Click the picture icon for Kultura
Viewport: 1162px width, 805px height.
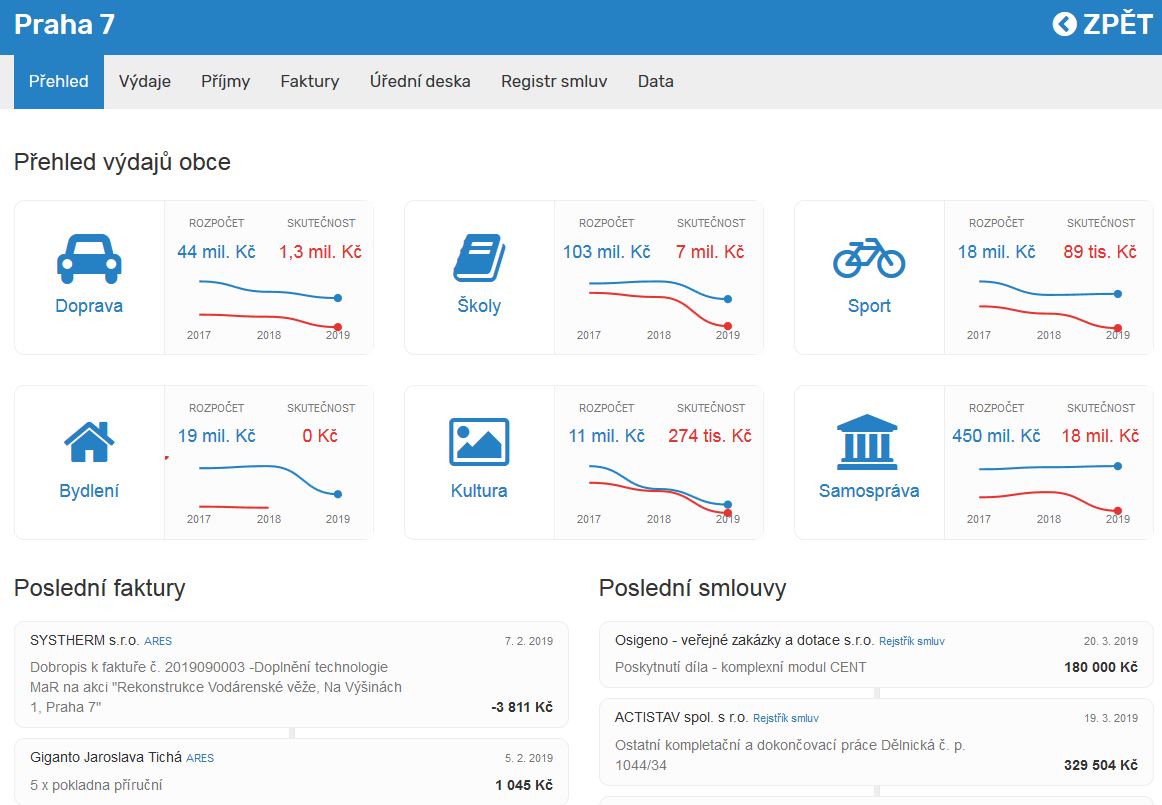click(479, 441)
